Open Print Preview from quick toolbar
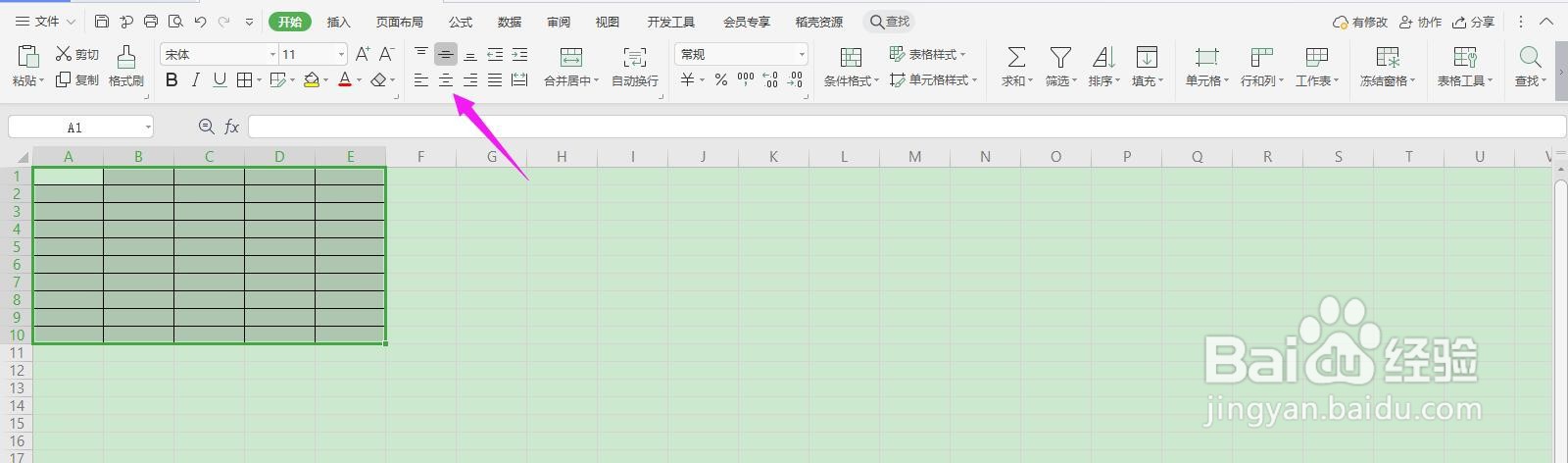 (175, 22)
